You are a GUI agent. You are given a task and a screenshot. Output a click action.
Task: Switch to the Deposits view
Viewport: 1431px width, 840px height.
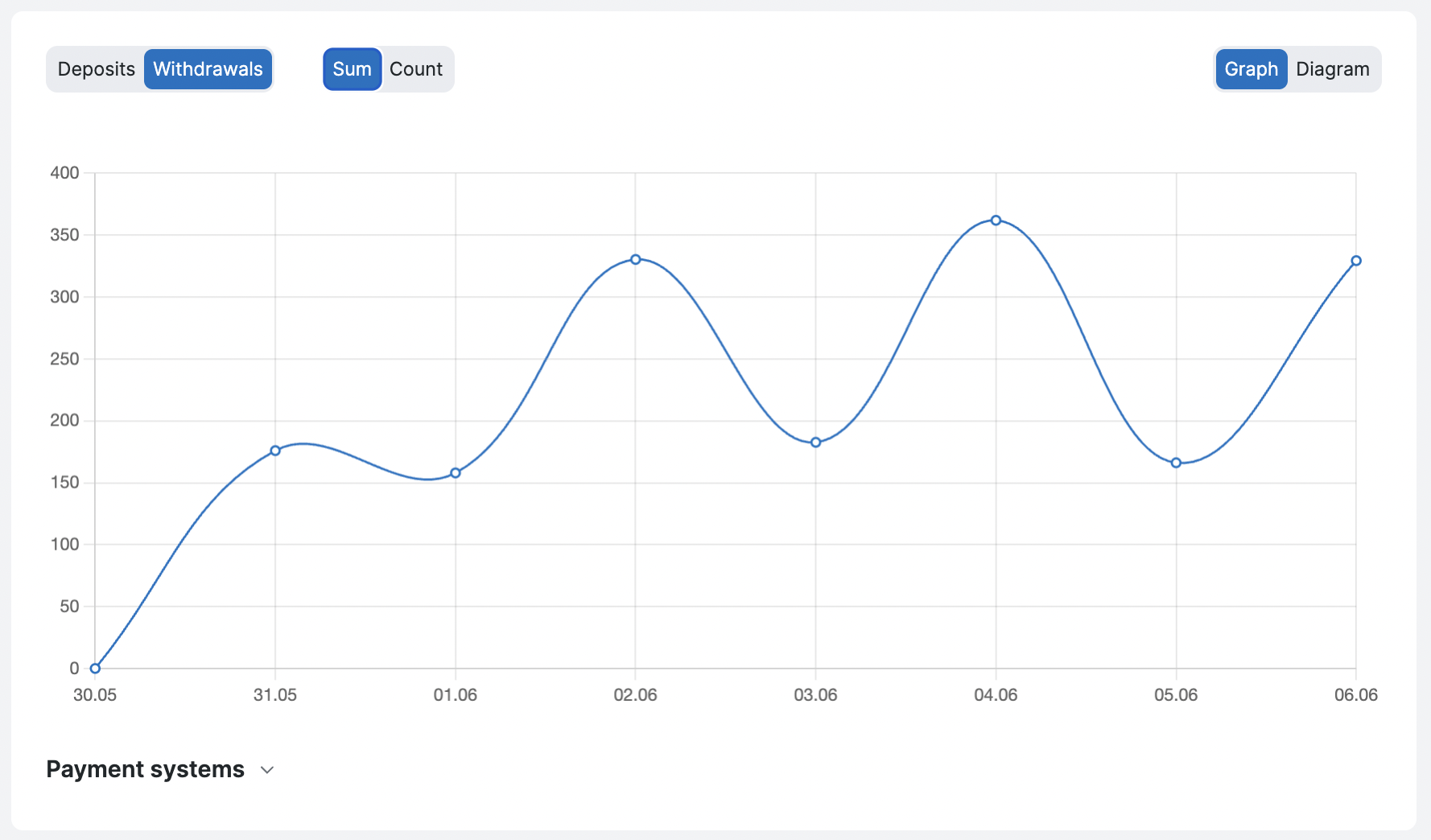96,69
